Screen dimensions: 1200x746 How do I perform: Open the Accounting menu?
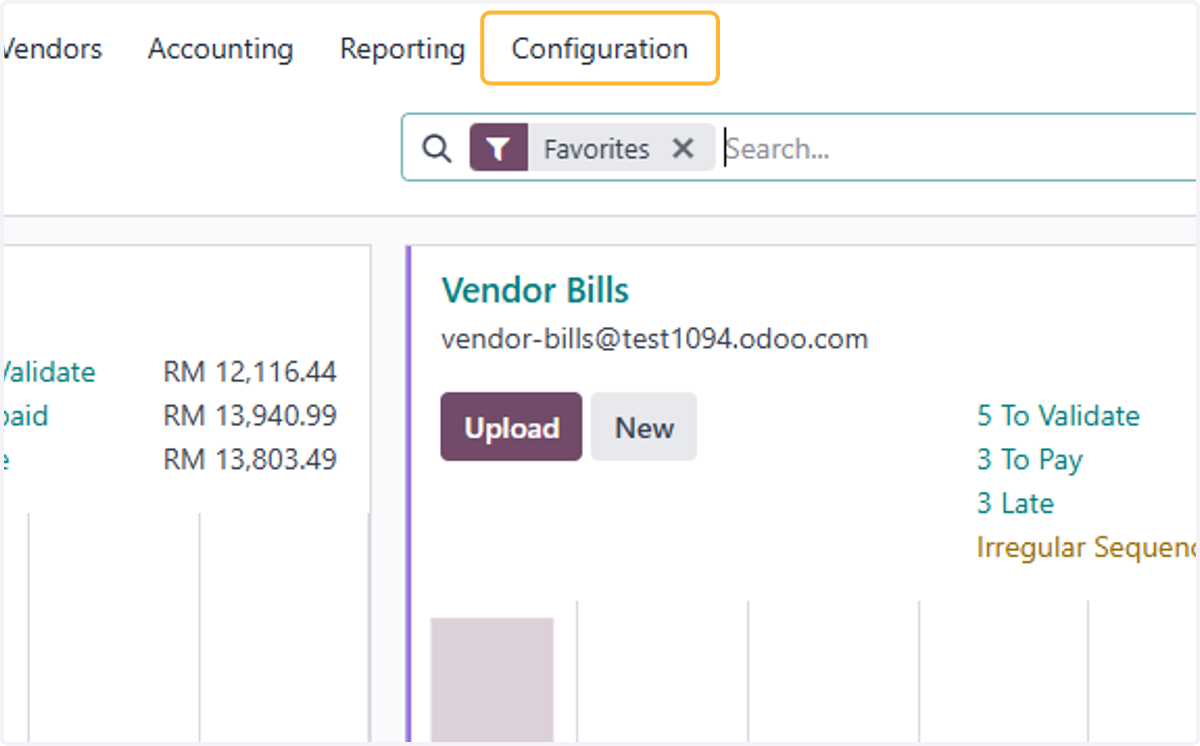point(220,49)
